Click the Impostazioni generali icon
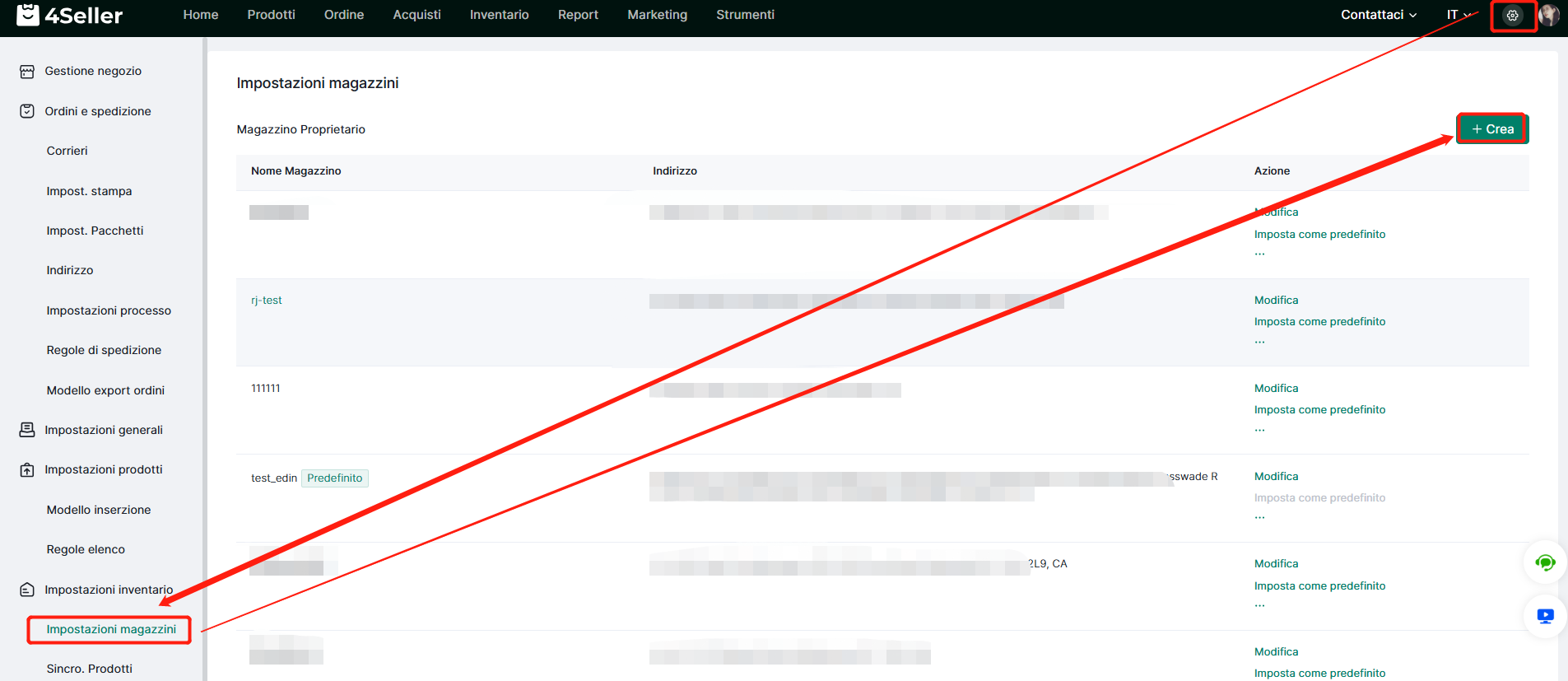The image size is (1568, 681). 27,430
